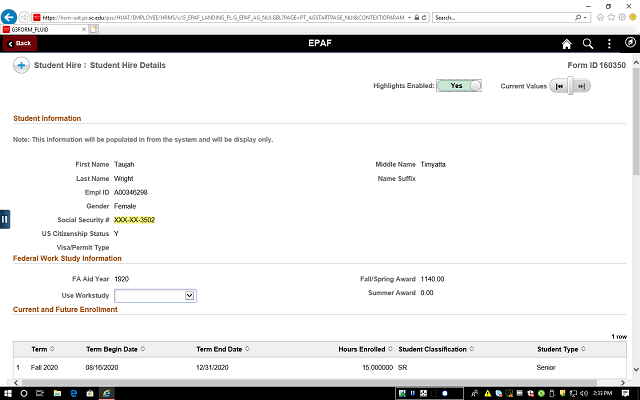Click the Empl ID value A00346298
Image resolution: width=640 pixels, height=400 pixels.
coord(131,192)
